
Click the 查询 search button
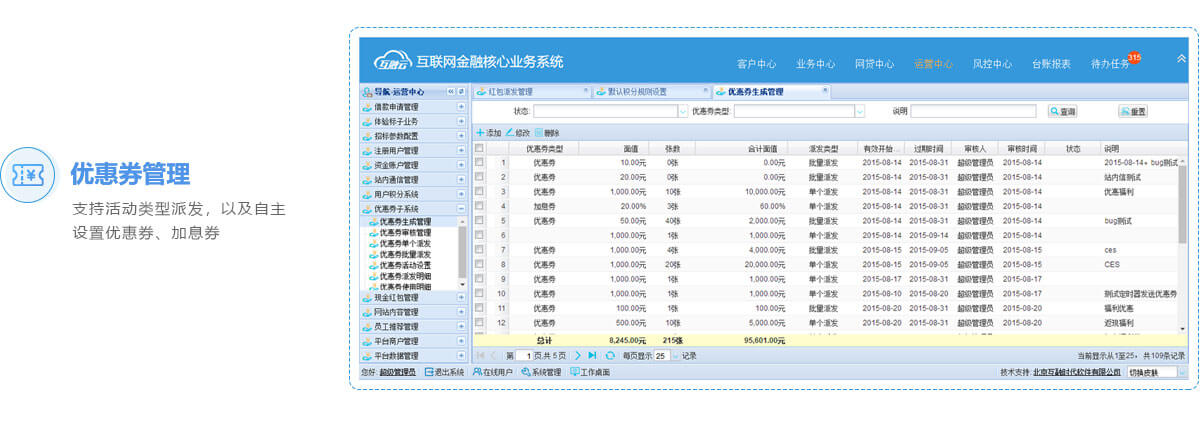[1062, 112]
